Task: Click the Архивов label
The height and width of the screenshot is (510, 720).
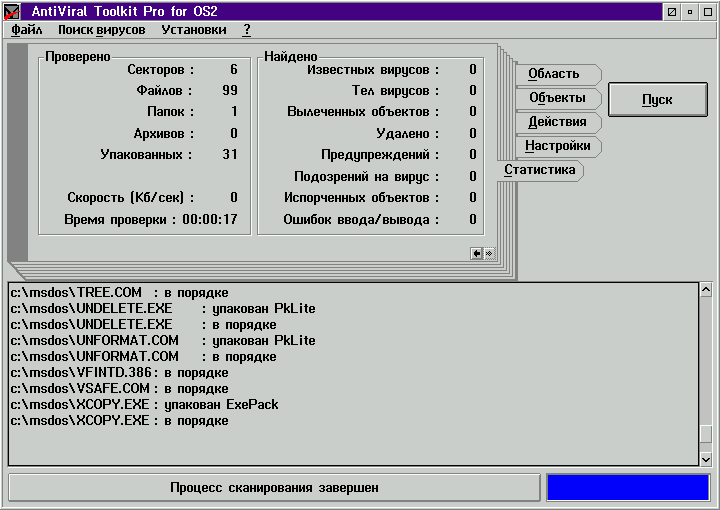Action: pyautogui.click(x=163, y=134)
